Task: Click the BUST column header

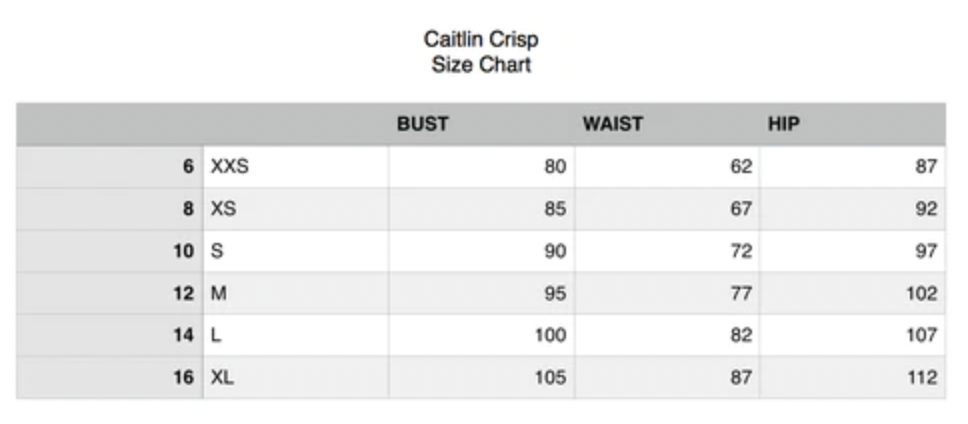Action: click(423, 125)
